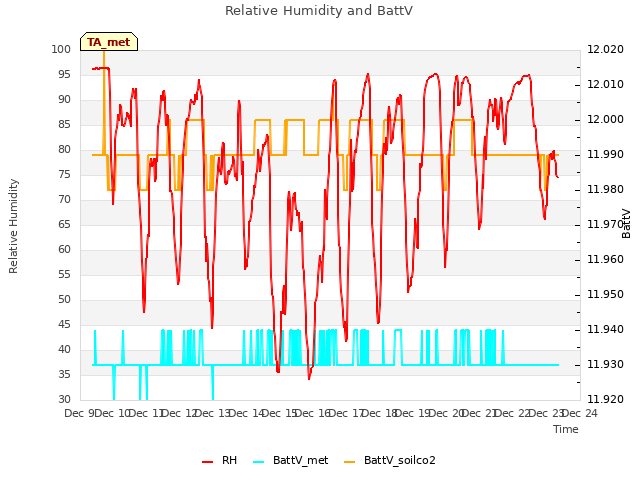This screenshot has width=640, height=480.
Task: Click the 11.940 tick on BattV axis
Action: click(605, 329)
